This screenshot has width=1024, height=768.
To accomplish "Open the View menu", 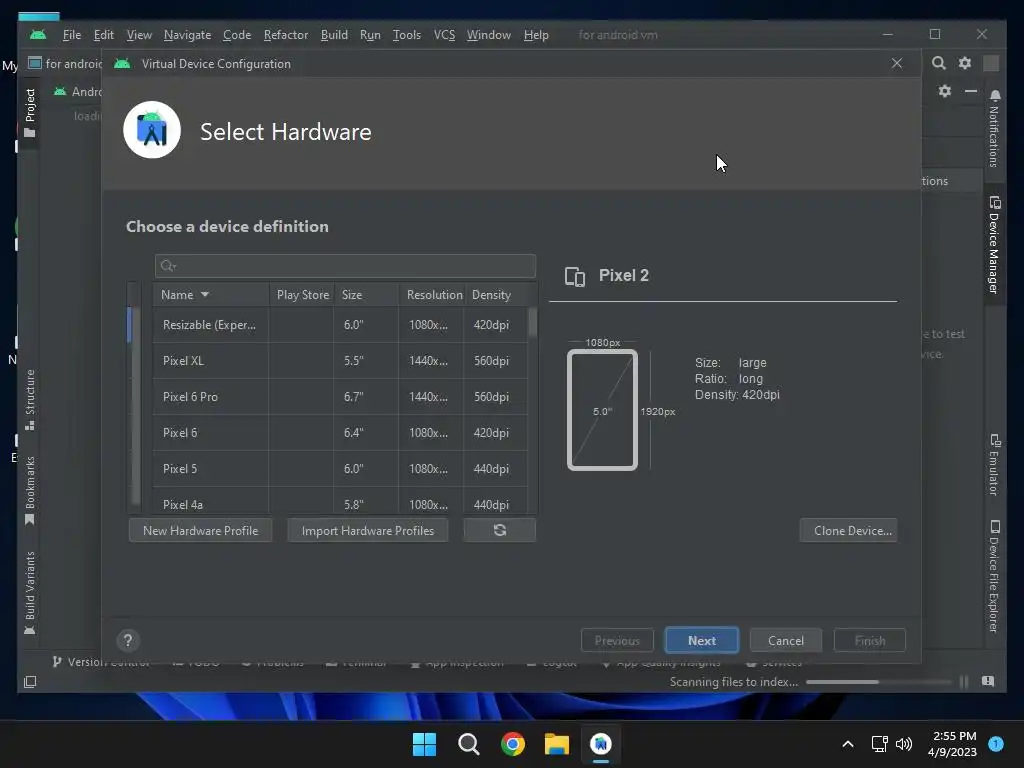I will pyautogui.click(x=138, y=35).
